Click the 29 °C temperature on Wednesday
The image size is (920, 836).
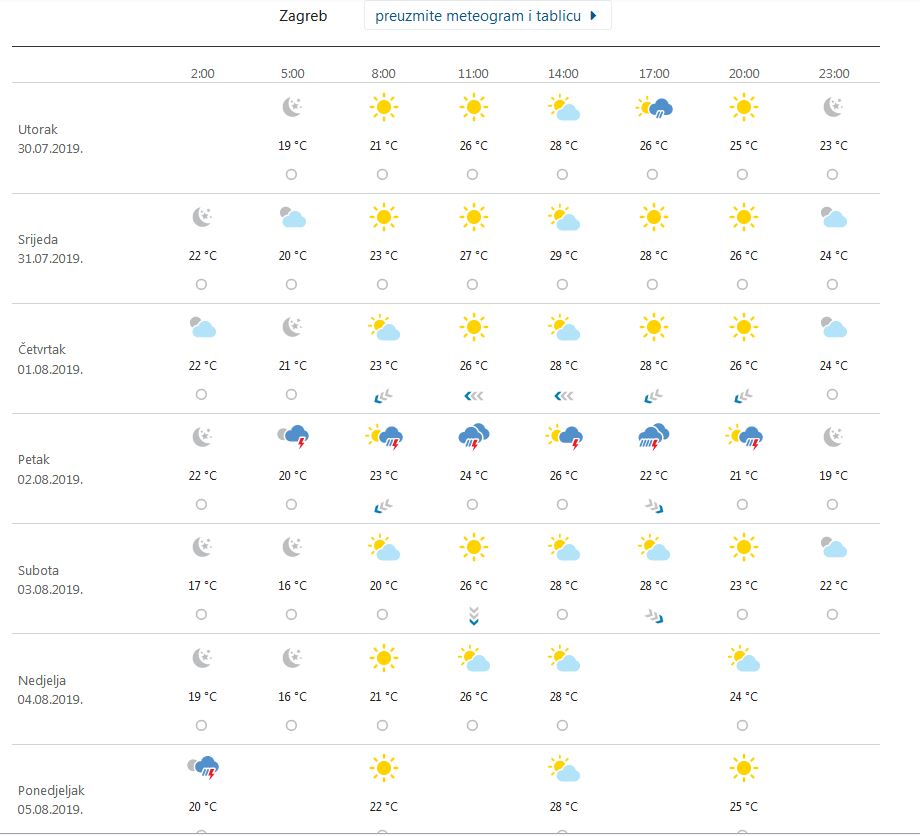[563, 255]
